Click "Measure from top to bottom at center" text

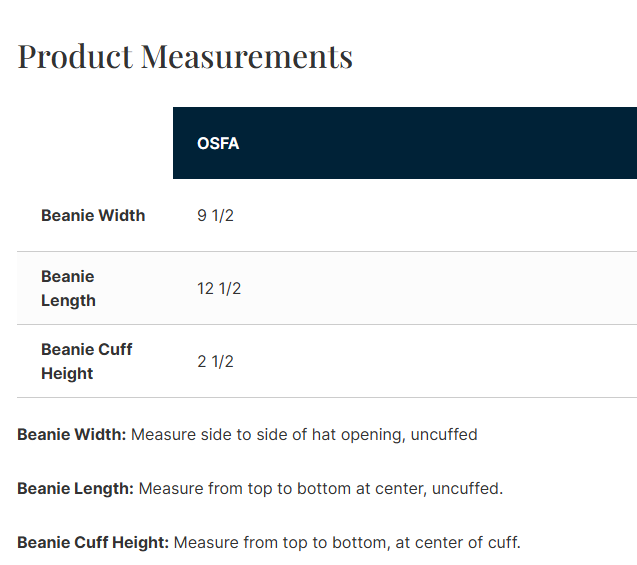[x=277, y=489]
